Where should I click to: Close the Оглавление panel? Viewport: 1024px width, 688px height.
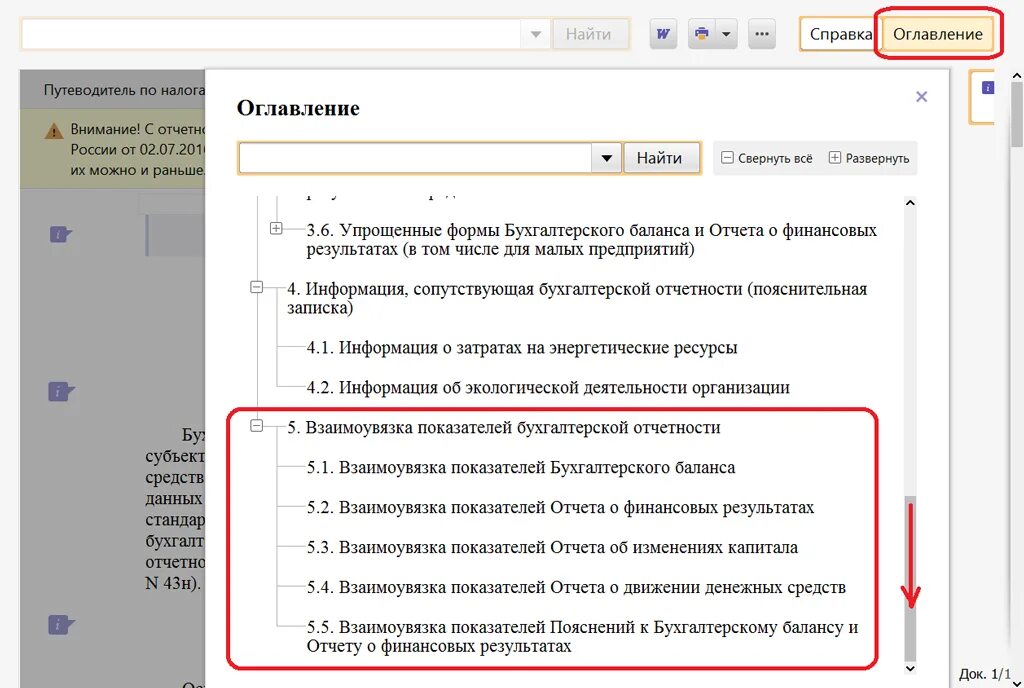921,97
